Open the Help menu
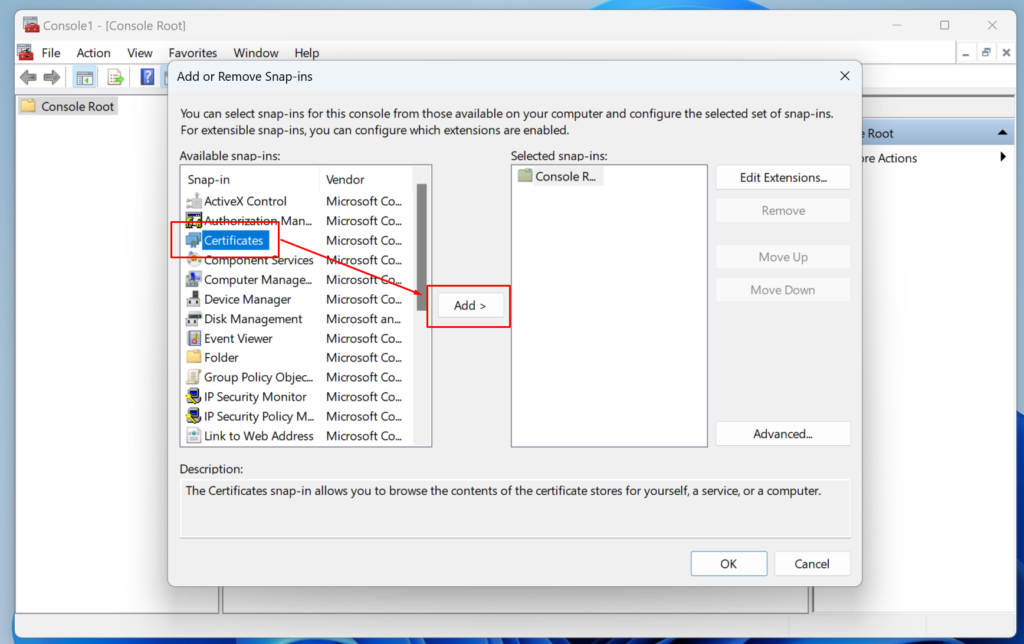This screenshot has height=644, width=1024. click(306, 53)
